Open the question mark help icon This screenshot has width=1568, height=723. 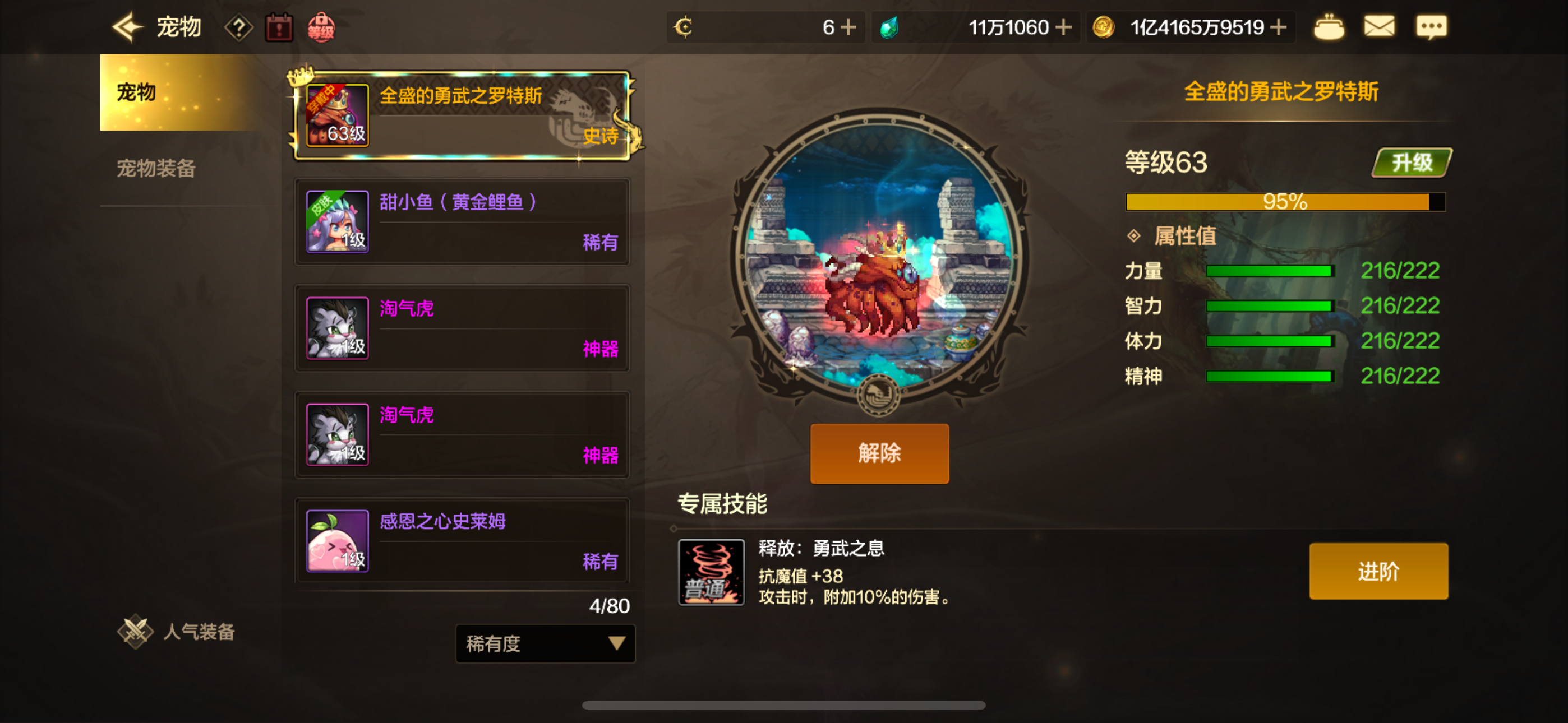(238, 28)
